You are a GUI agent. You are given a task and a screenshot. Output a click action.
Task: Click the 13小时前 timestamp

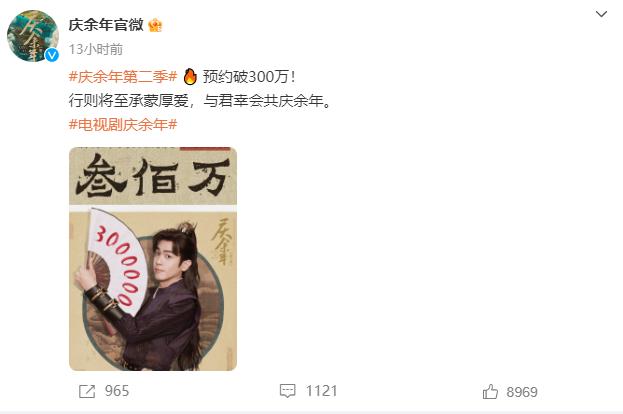tap(96, 49)
